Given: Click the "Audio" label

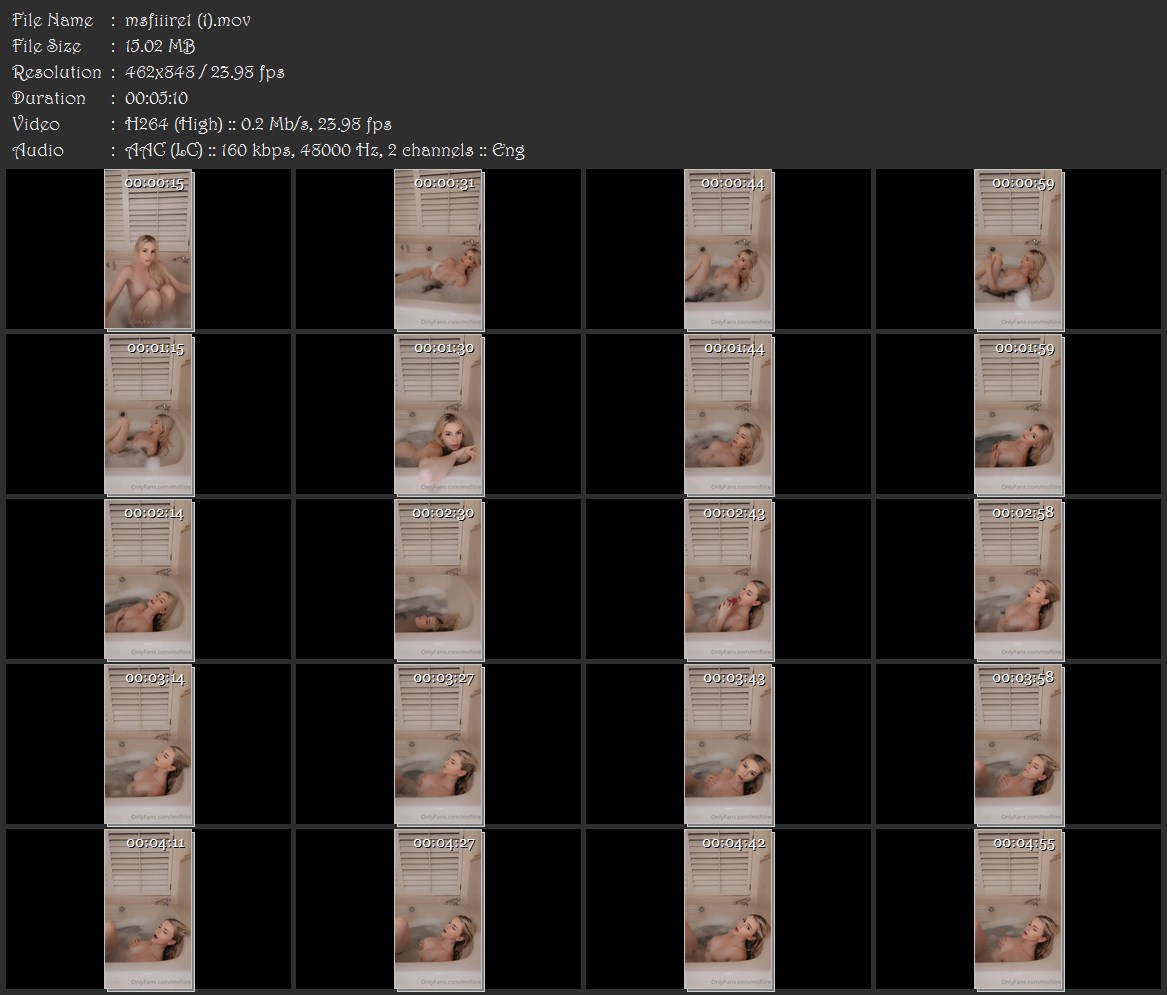Looking at the screenshot, I should 38,150.
